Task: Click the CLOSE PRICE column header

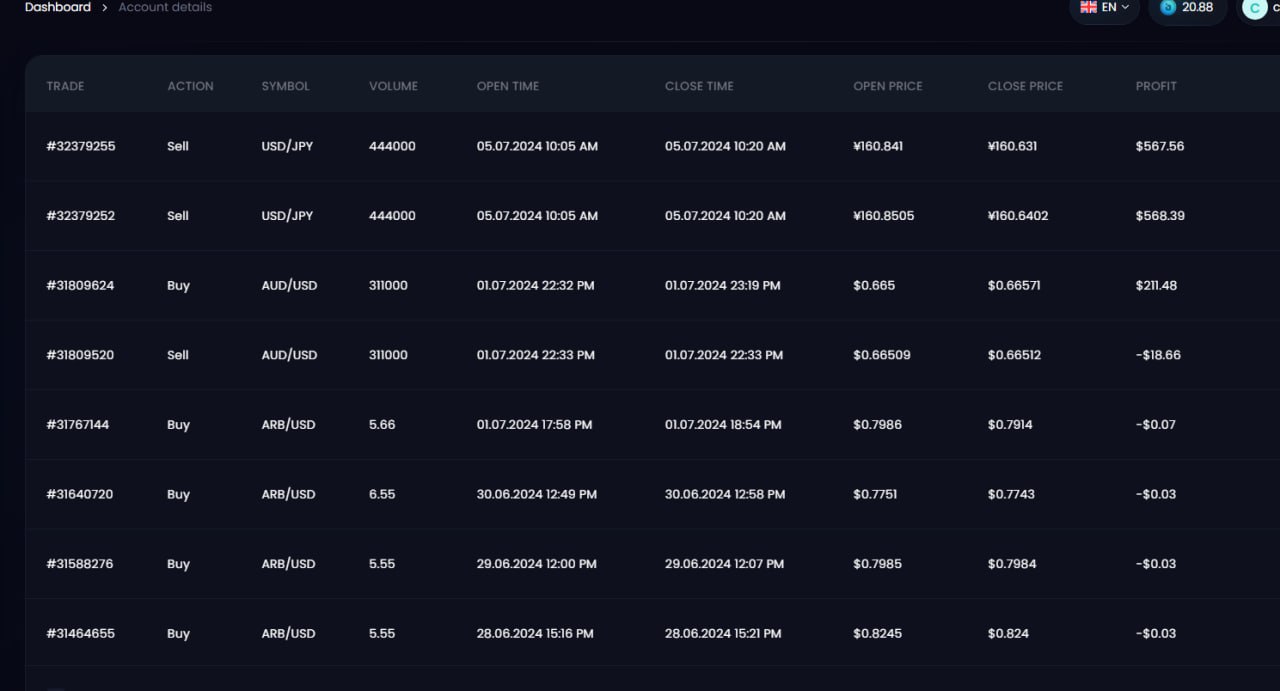Action: pos(1025,86)
